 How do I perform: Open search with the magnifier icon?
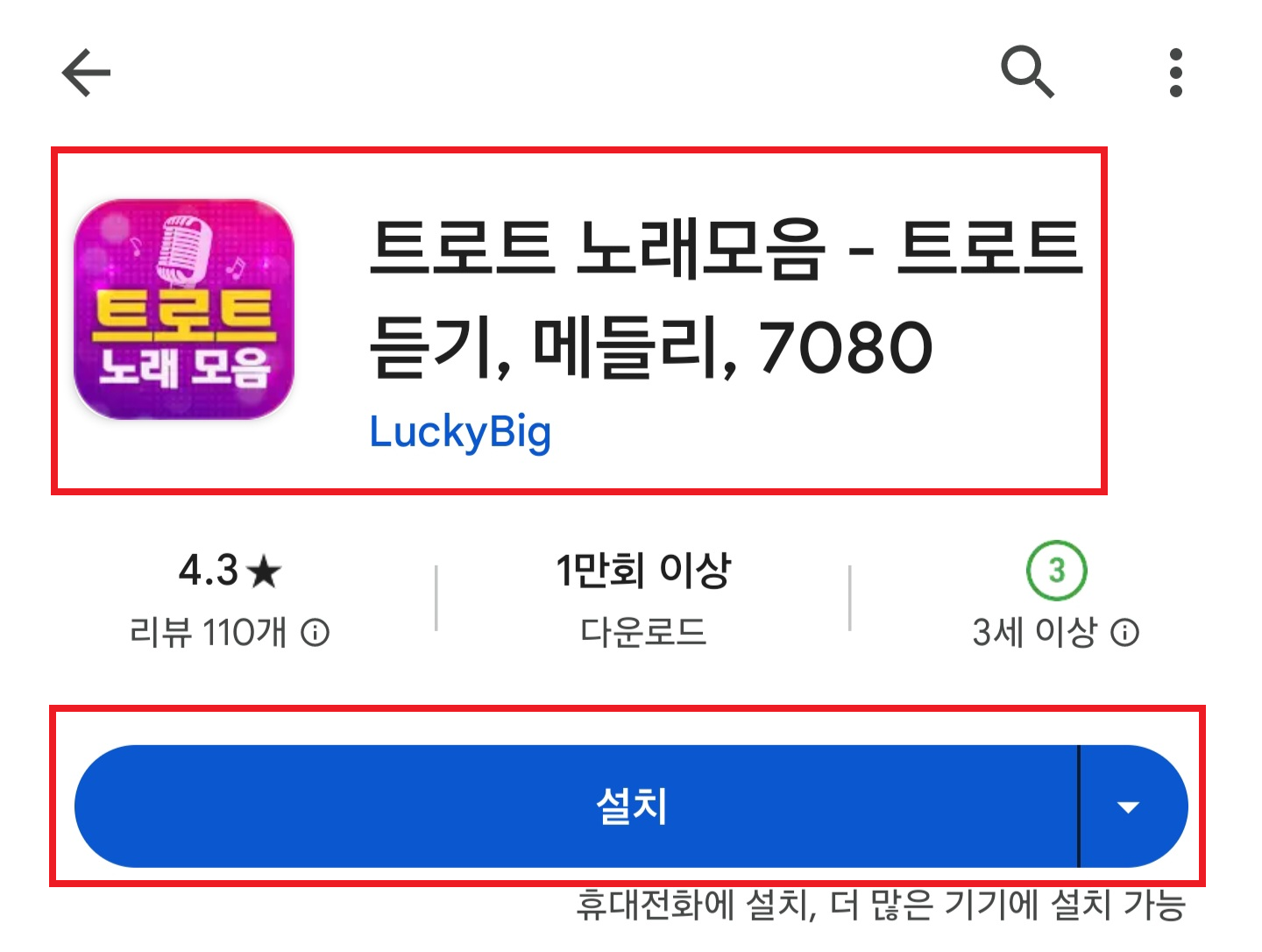1027,72
